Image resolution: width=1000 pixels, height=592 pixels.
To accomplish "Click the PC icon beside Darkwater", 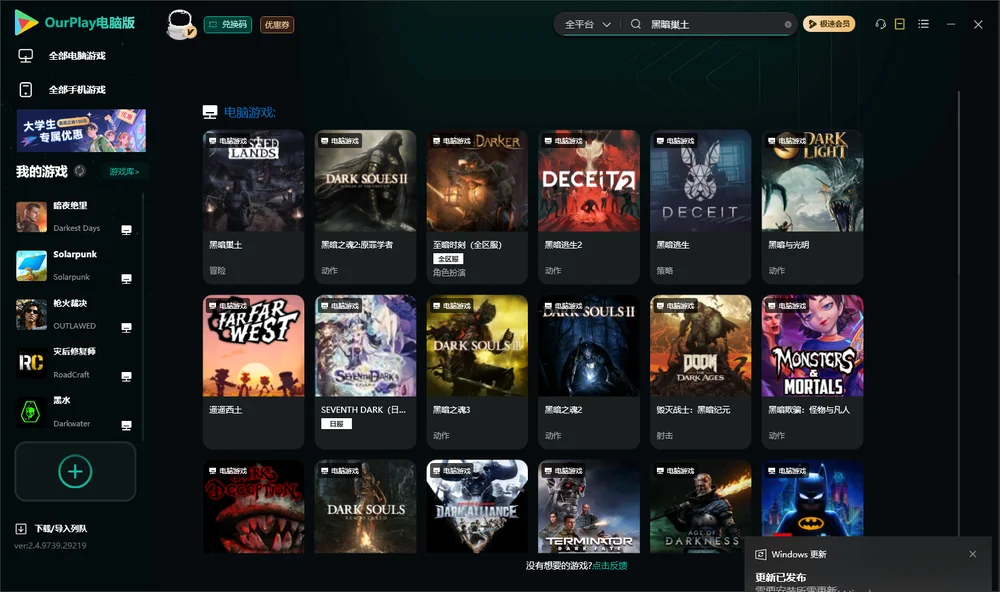I will (x=126, y=426).
